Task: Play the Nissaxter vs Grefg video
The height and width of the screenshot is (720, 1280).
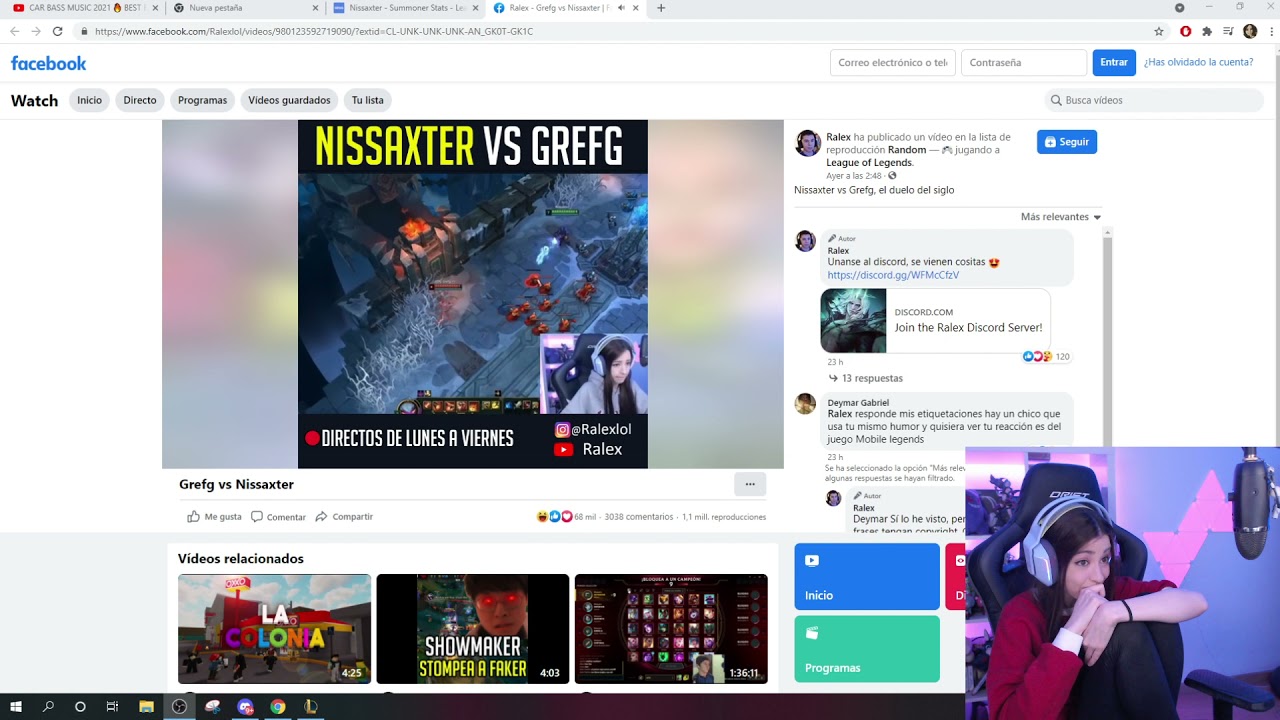Action: click(x=473, y=294)
